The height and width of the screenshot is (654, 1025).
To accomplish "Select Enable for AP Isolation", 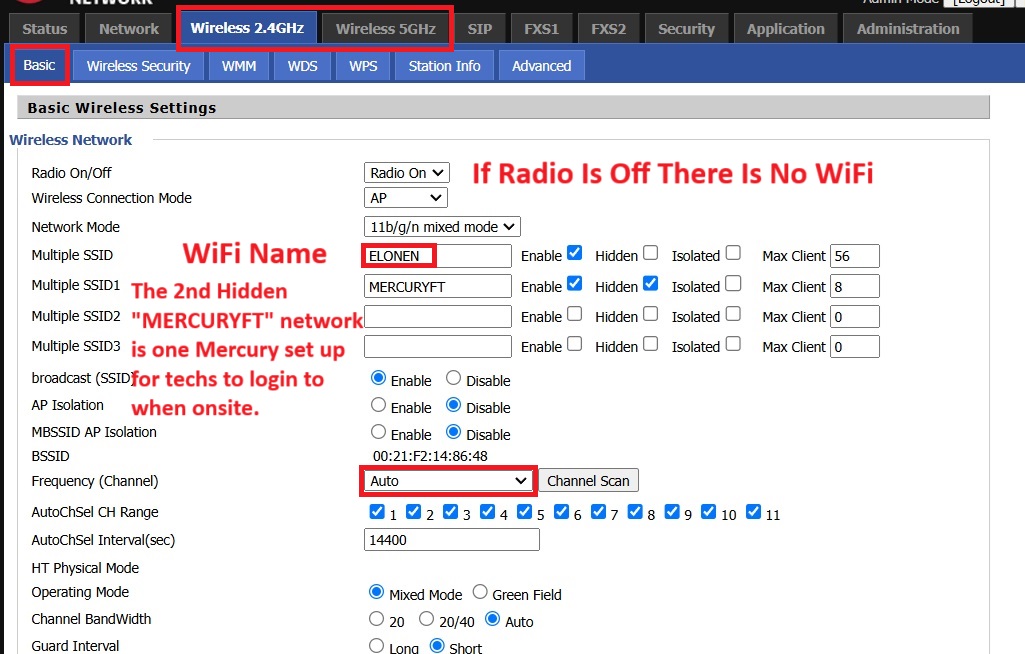I will click(x=378, y=406).
